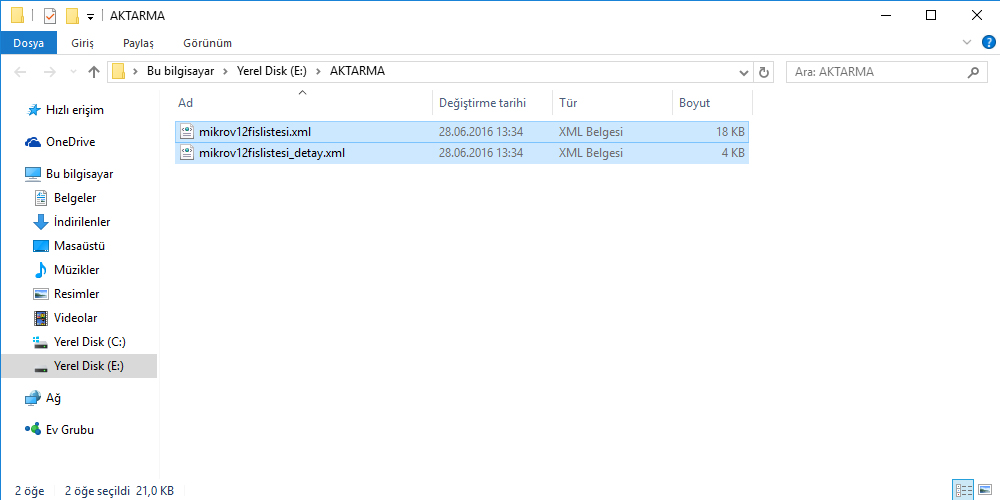Expand chevron after Bu bilgisayar in path

[x=225, y=71]
